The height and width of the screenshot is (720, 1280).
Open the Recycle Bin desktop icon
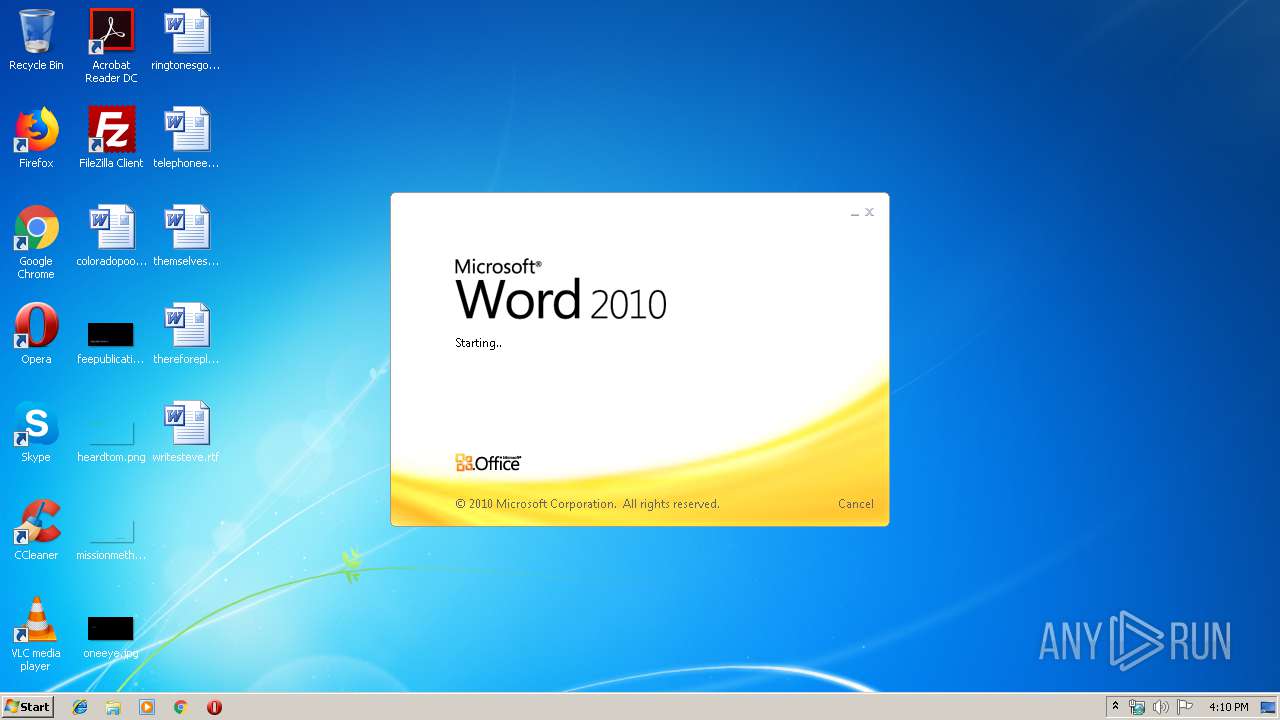pyautogui.click(x=36, y=40)
